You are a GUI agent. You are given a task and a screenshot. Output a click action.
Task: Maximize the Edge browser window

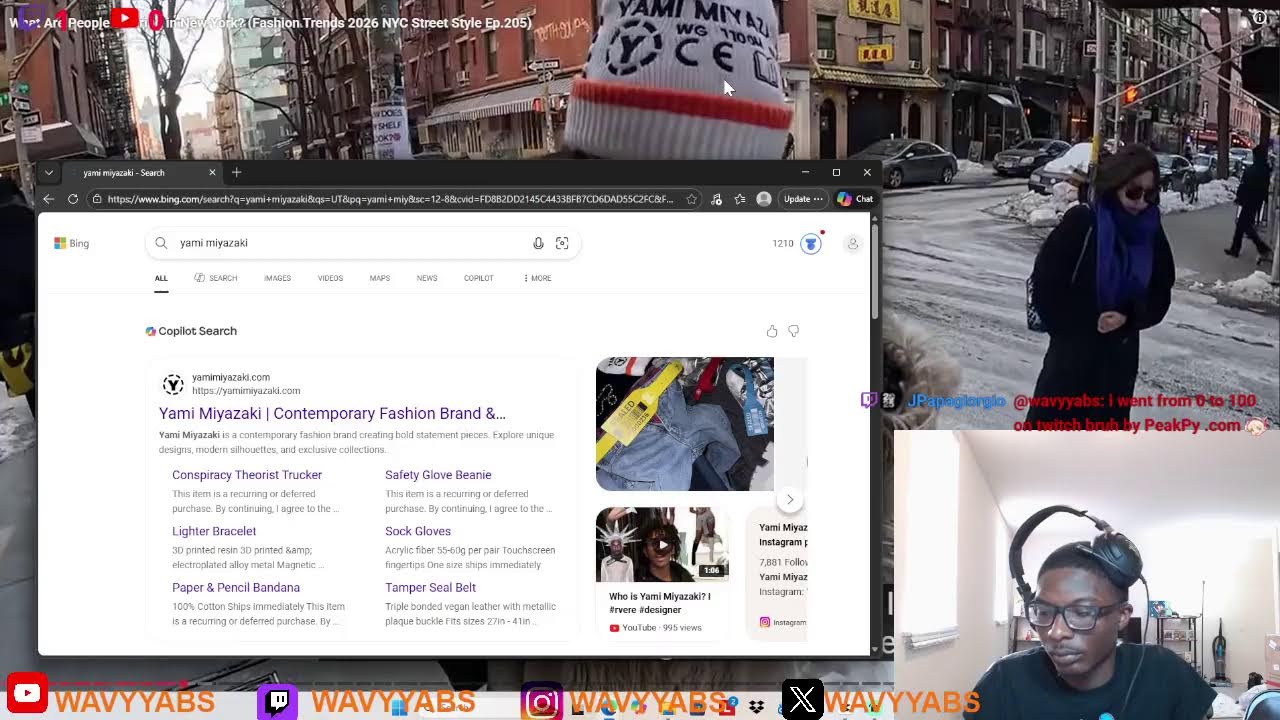point(836,173)
